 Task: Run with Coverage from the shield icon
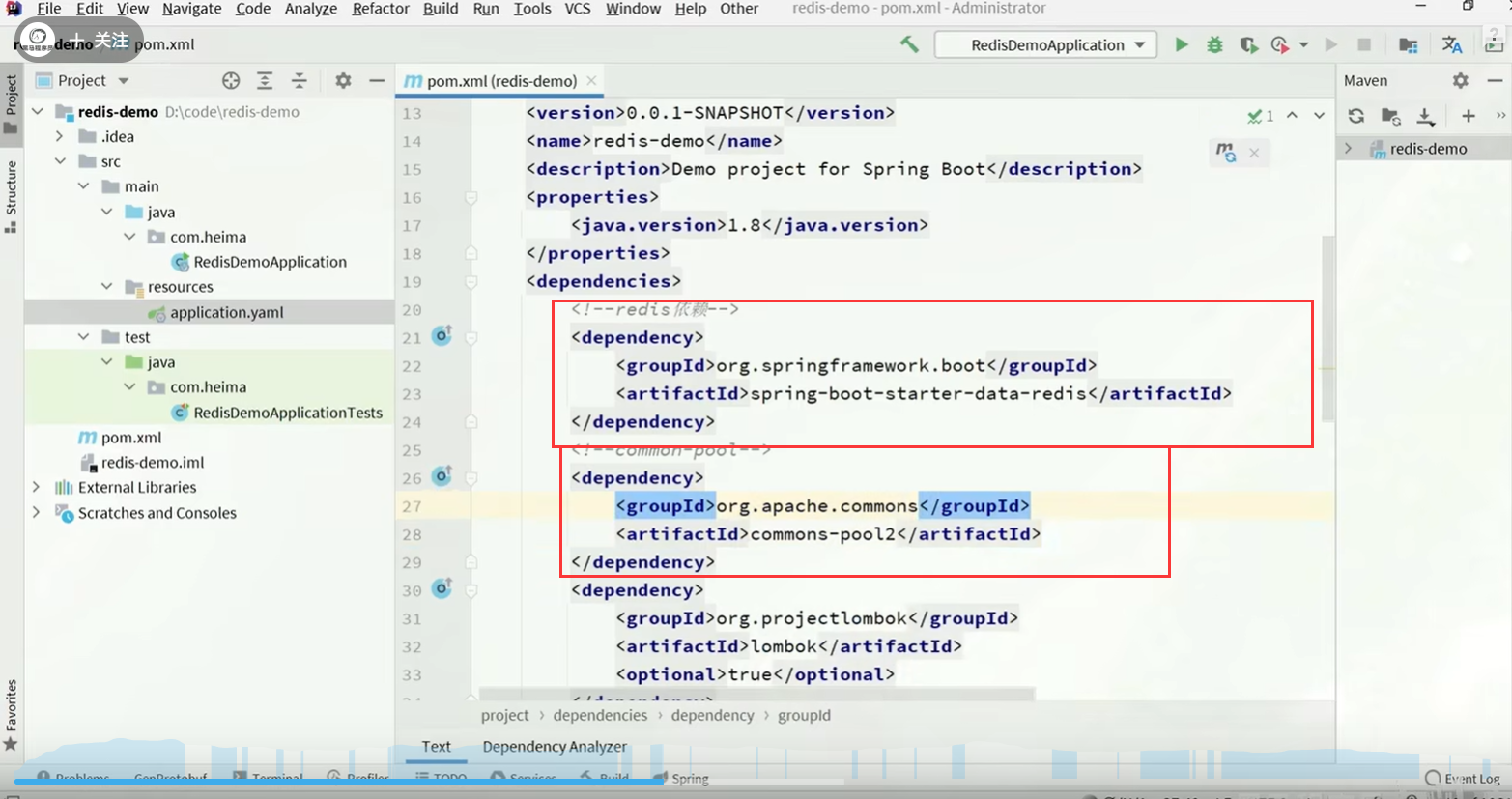1248,44
